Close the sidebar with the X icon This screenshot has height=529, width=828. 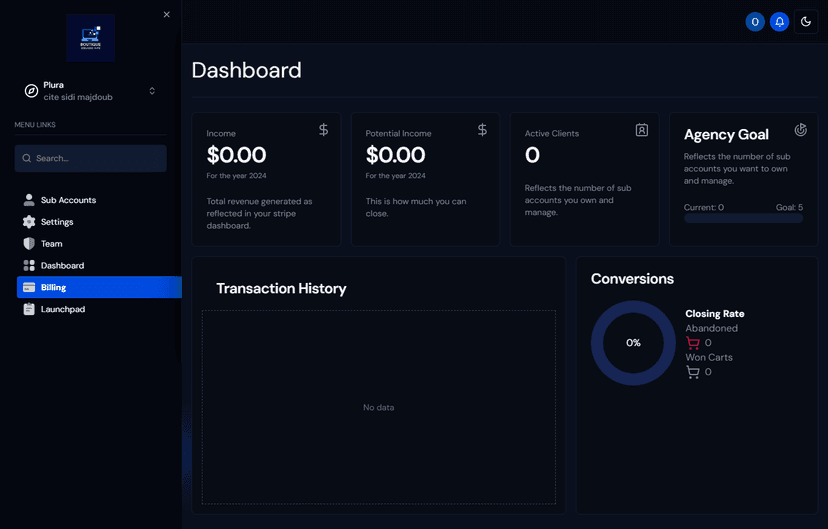[x=166, y=15]
